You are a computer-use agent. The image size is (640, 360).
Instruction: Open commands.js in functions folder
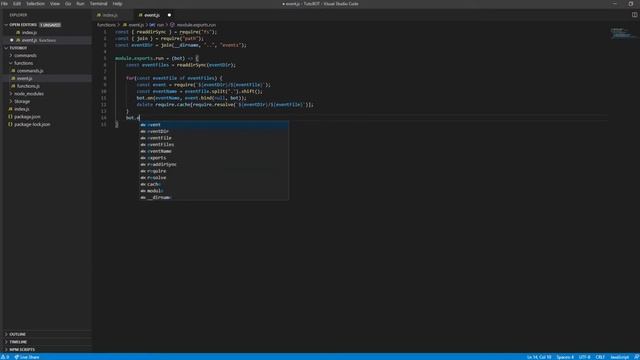30,71
